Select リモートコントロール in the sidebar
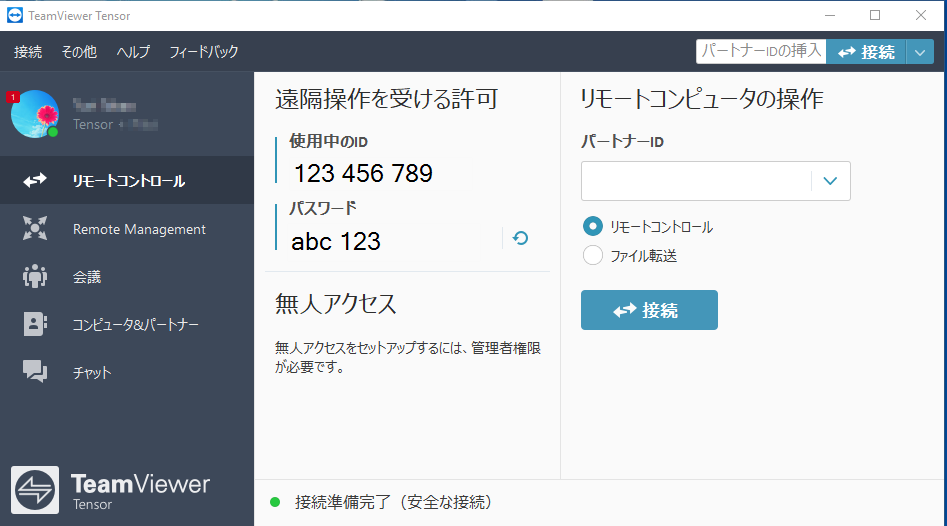The width and height of the screenshot is (947, 526). tap(127, 180)
